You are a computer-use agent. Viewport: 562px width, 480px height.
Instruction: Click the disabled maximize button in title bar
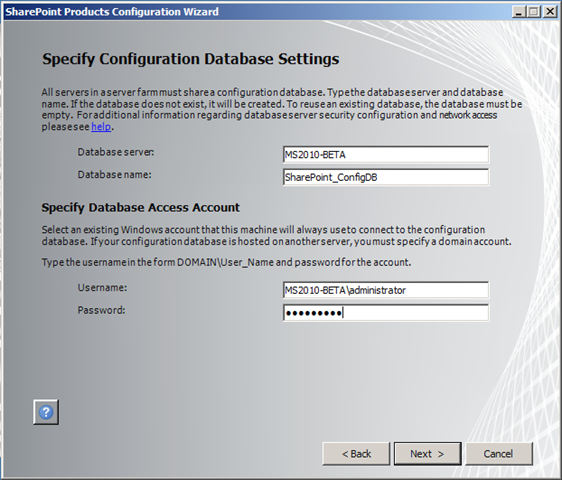534,12
